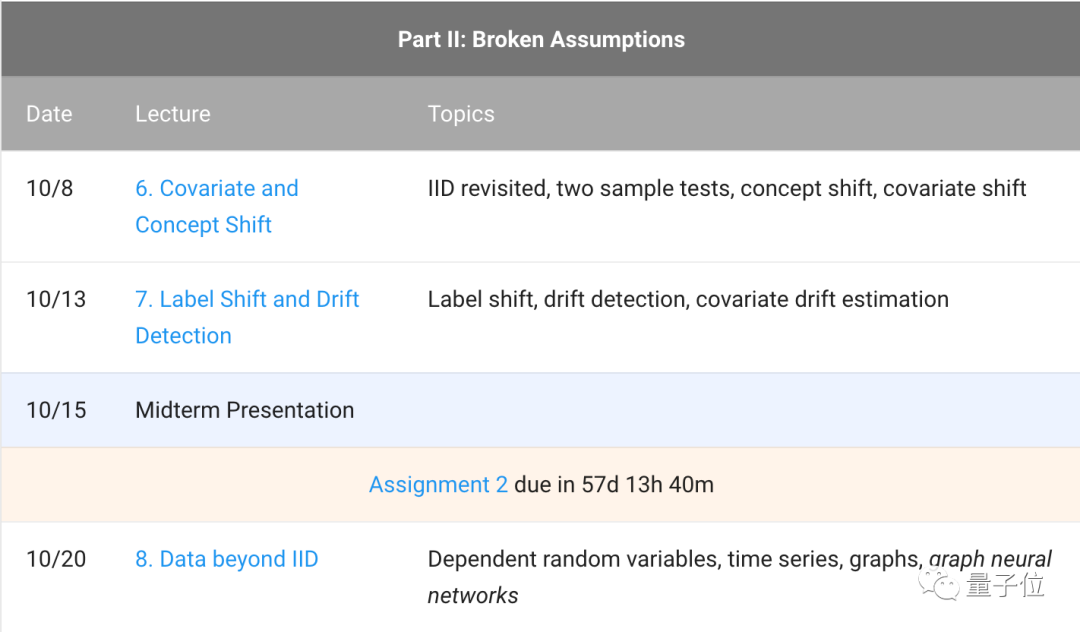Click the Topics column header
This screenshot has width=1080, height=632.
coord(461,114)
